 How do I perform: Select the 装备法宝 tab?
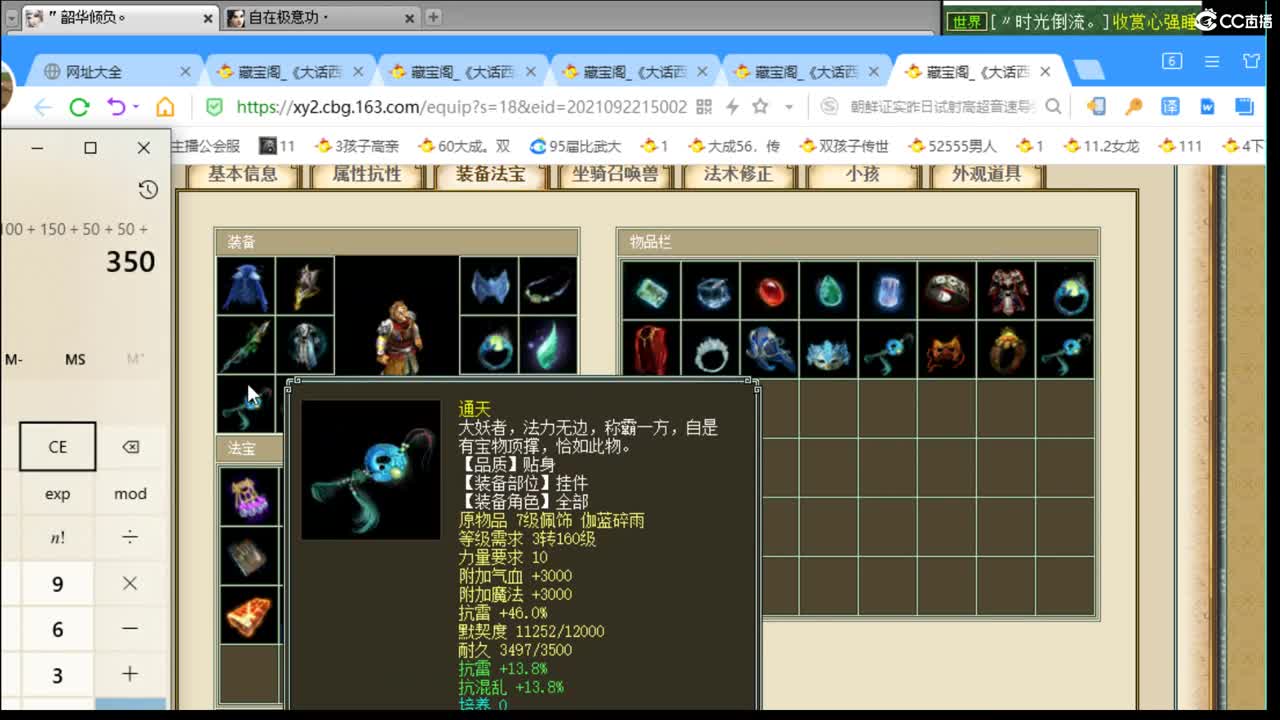pyautogui.click(x=490, y=174)
